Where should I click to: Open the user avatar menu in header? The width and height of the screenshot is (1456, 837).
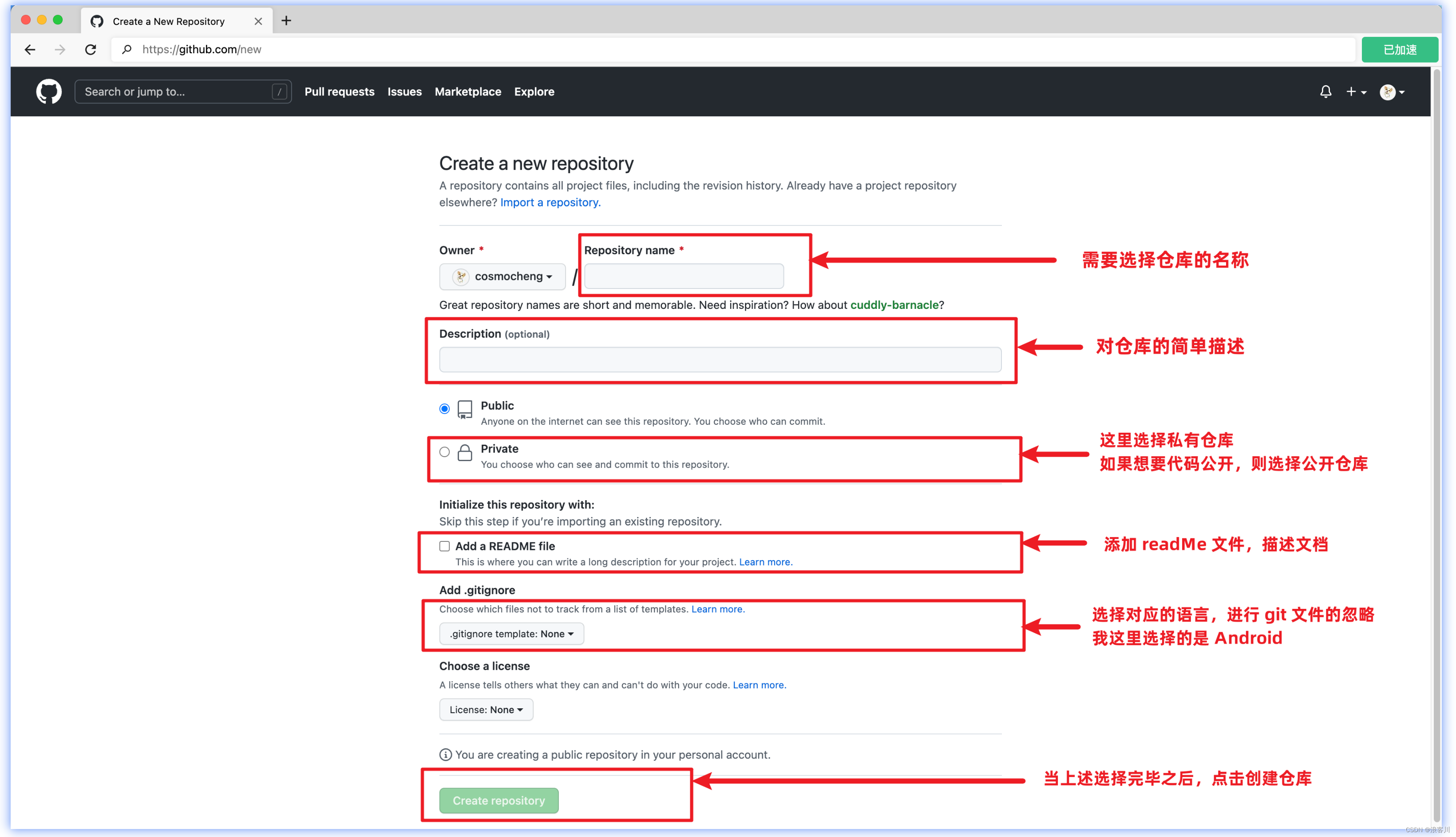pos(1392,92)
